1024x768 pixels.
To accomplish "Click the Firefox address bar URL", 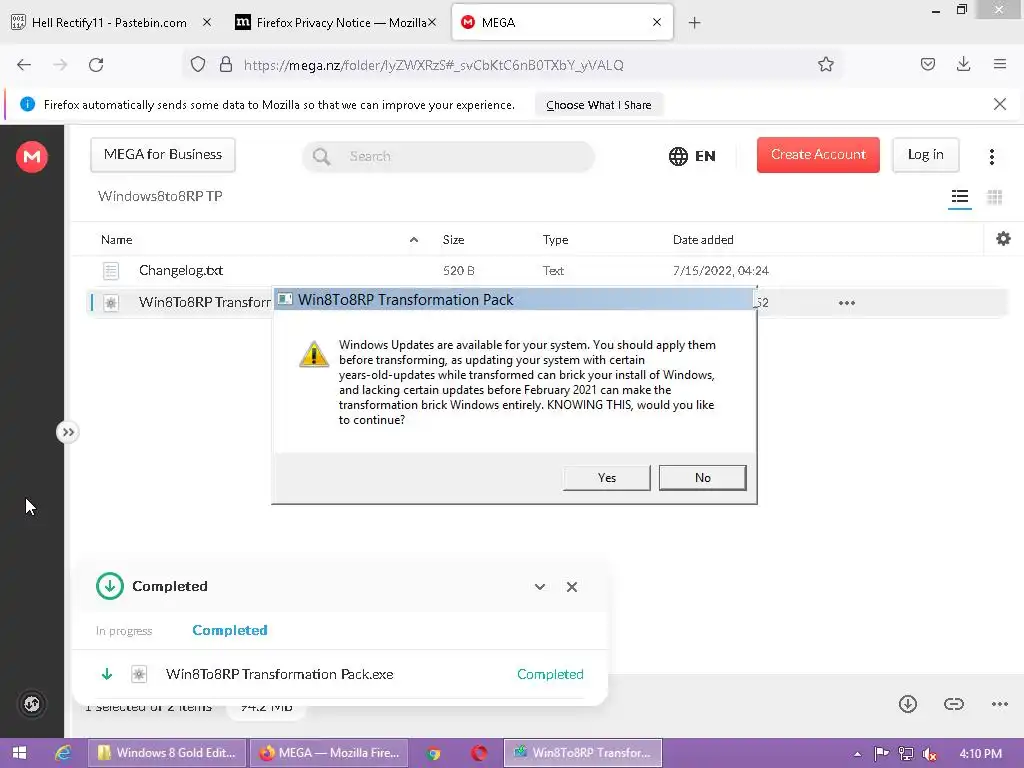I will [x=434, y=65].
